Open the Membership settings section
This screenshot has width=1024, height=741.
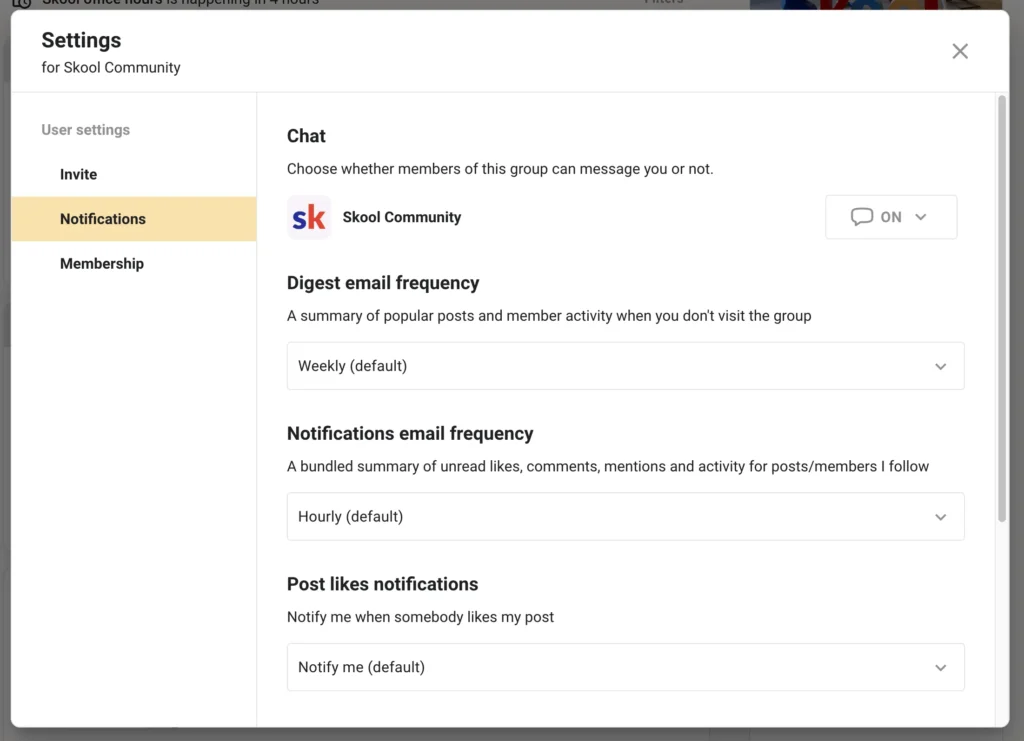[x=134, y=264]
